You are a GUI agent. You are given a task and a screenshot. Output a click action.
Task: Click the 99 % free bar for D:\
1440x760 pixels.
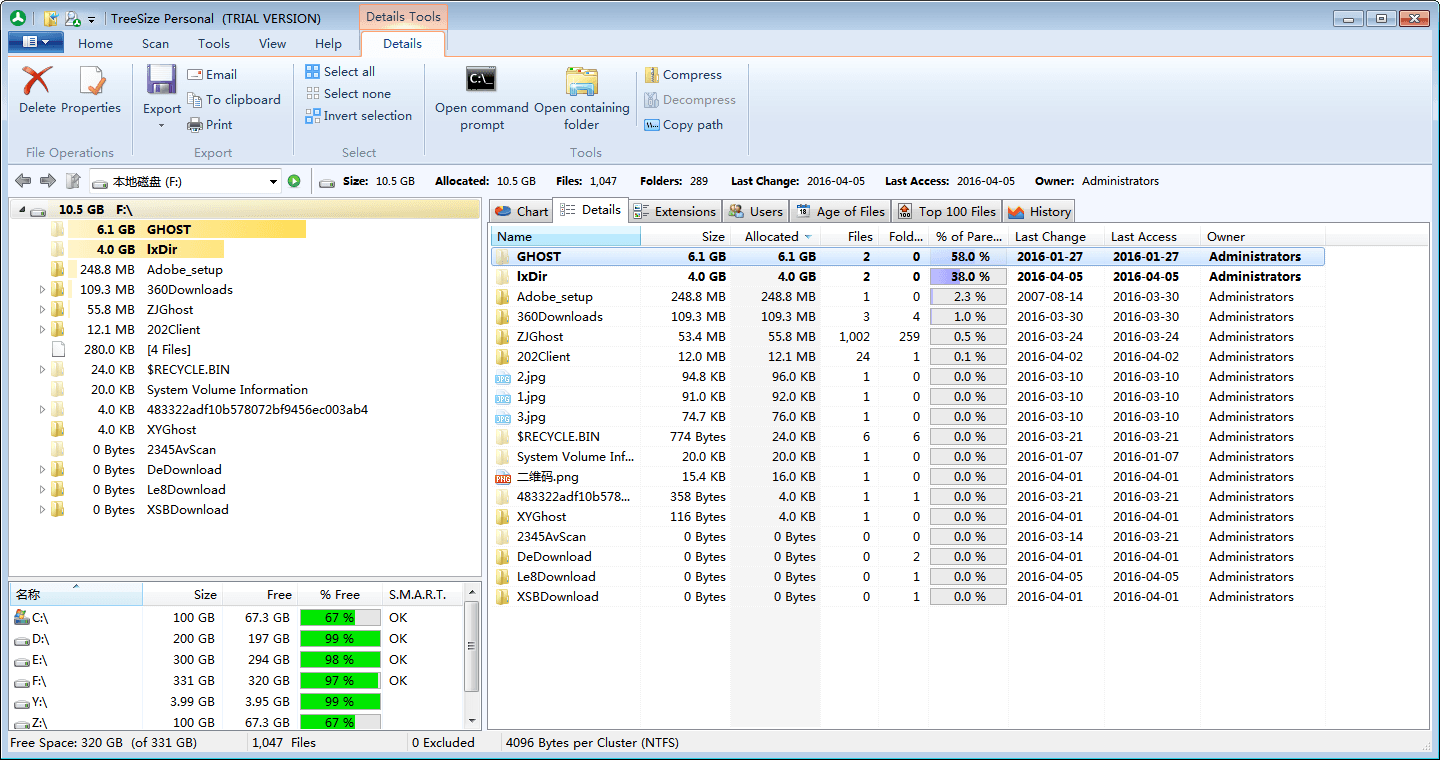point(340,639)
